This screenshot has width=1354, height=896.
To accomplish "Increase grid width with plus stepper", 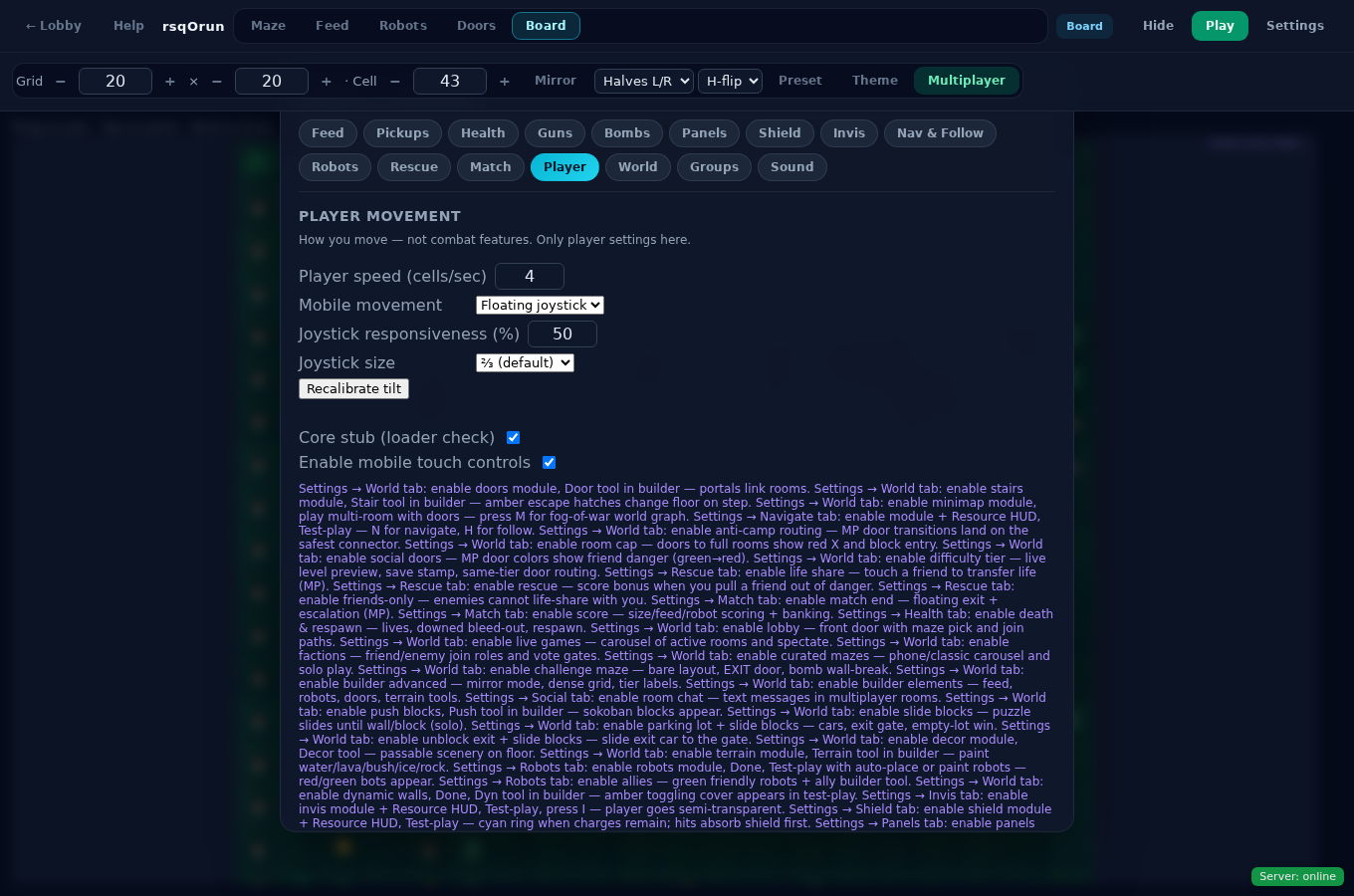I will tap(170, 82).
